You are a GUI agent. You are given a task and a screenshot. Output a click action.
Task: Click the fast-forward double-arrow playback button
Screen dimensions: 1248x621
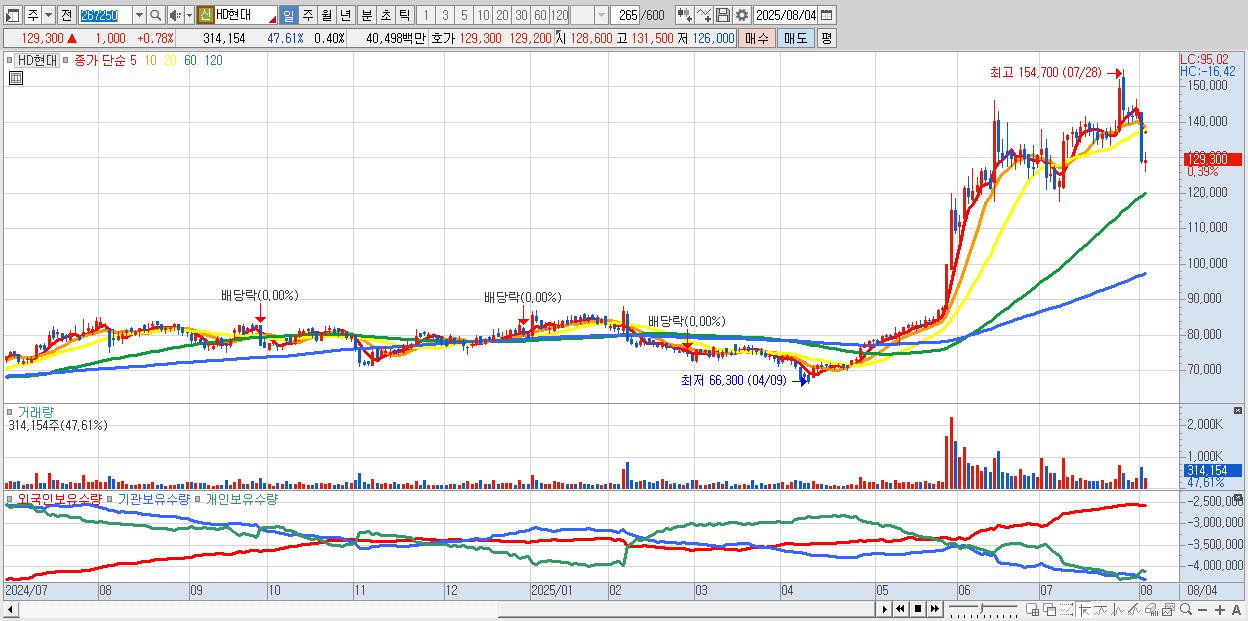934,609
